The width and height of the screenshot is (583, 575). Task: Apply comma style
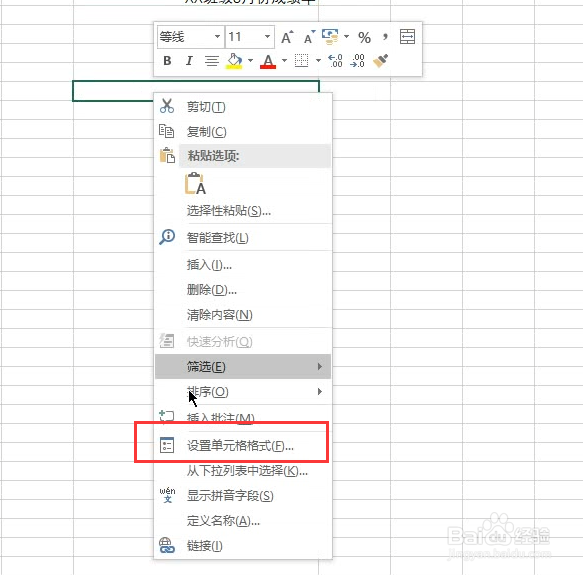[385, 37]
